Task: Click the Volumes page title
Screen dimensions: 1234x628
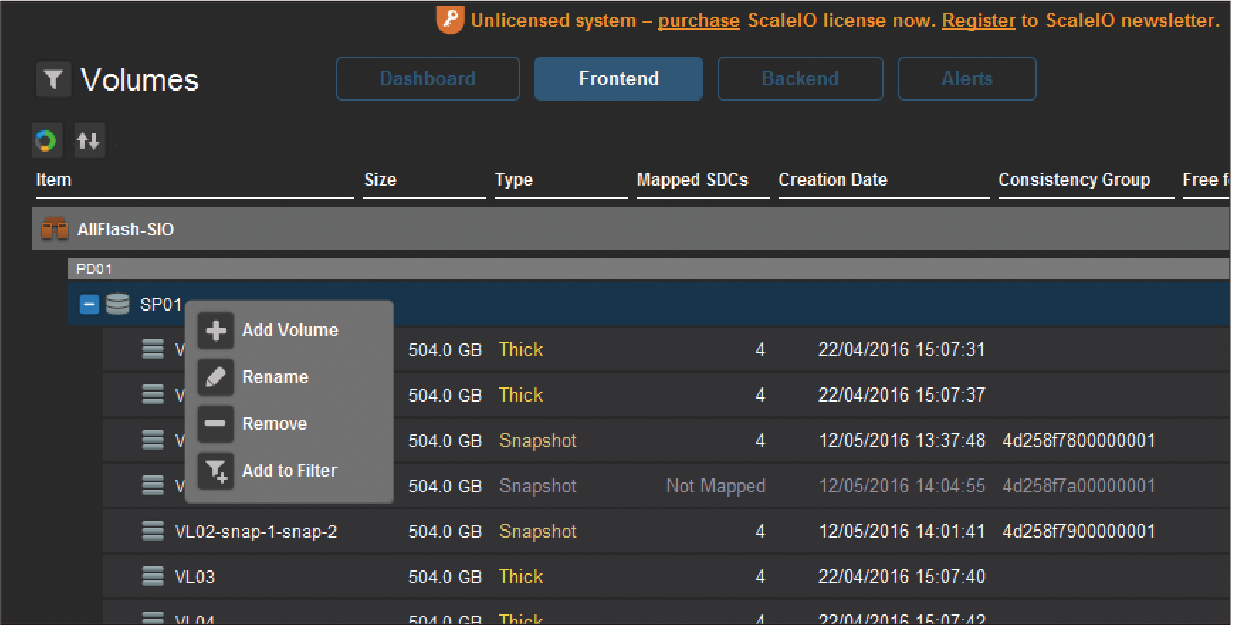Action: 140,81
